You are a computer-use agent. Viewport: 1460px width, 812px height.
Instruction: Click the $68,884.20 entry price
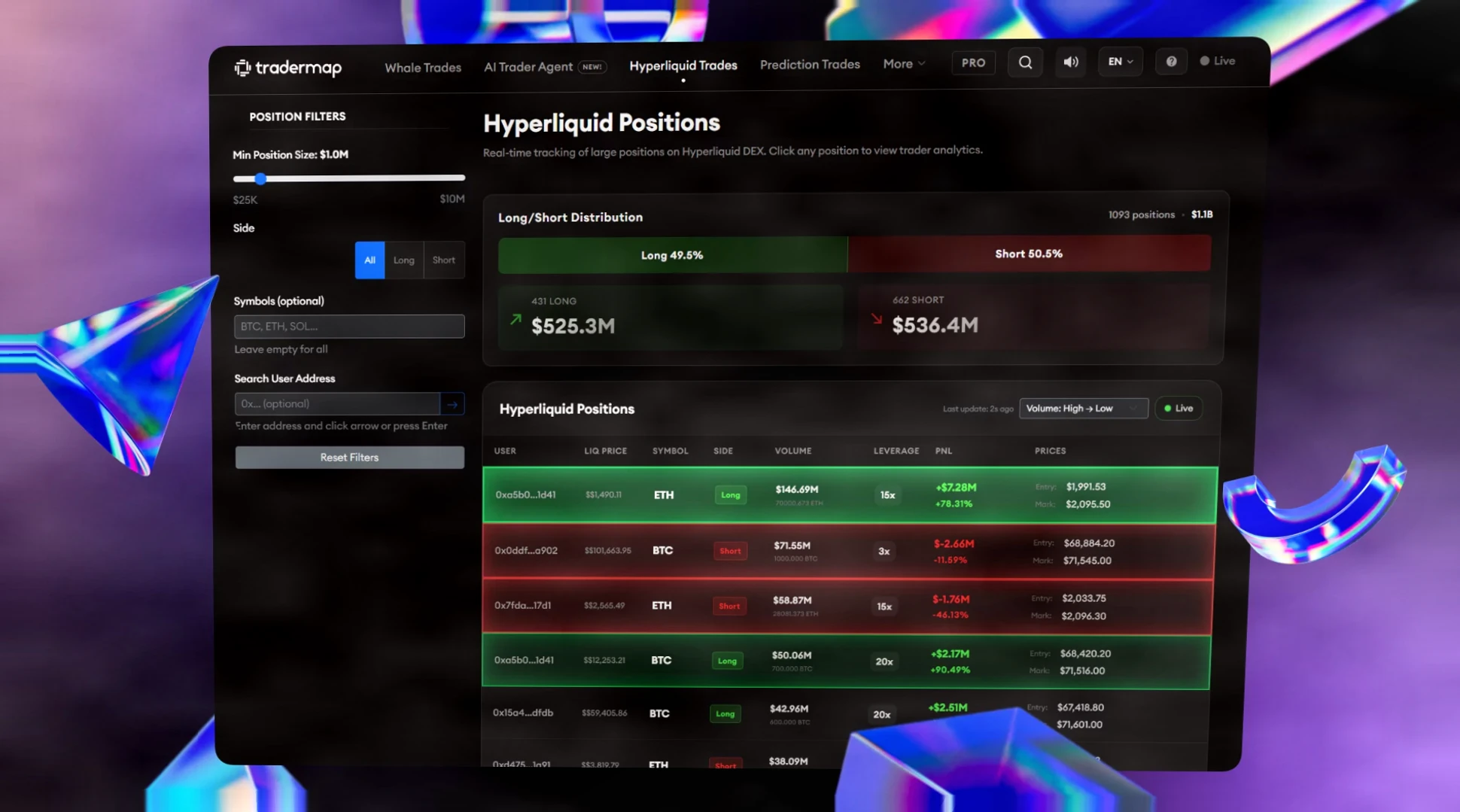pos(1089,543)
